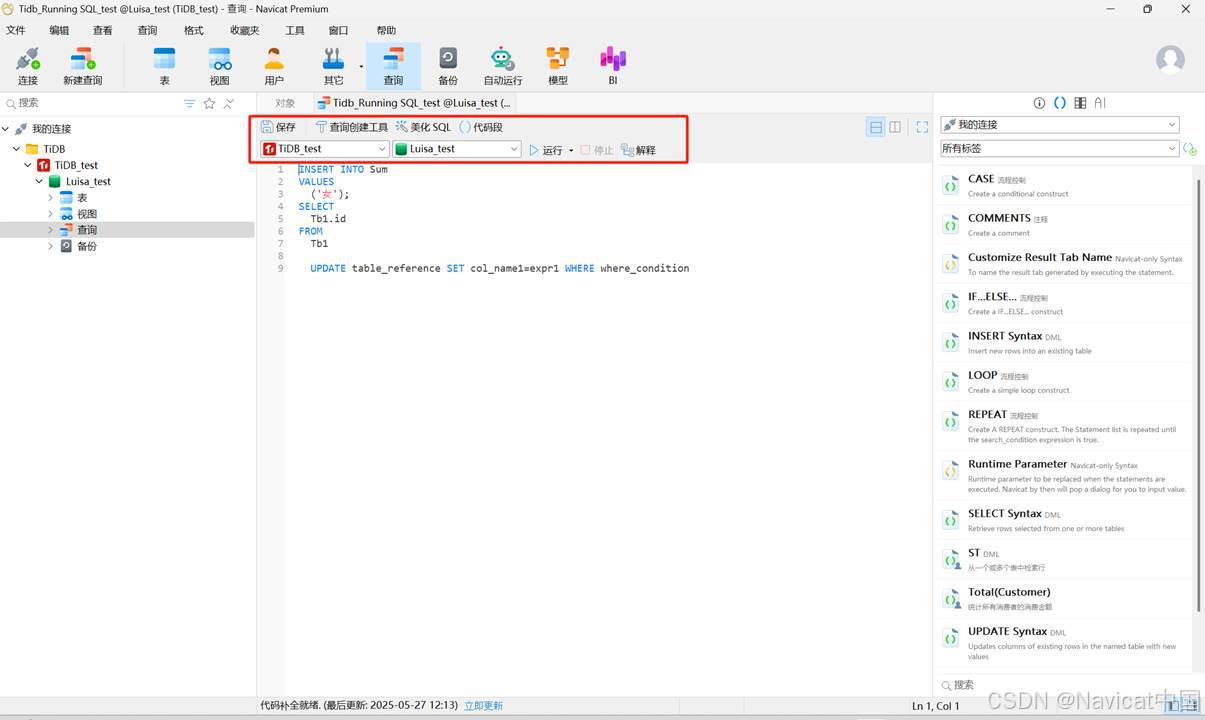Toggle the left status bar pane button

pyautogui.click(x=1172, y=706)
